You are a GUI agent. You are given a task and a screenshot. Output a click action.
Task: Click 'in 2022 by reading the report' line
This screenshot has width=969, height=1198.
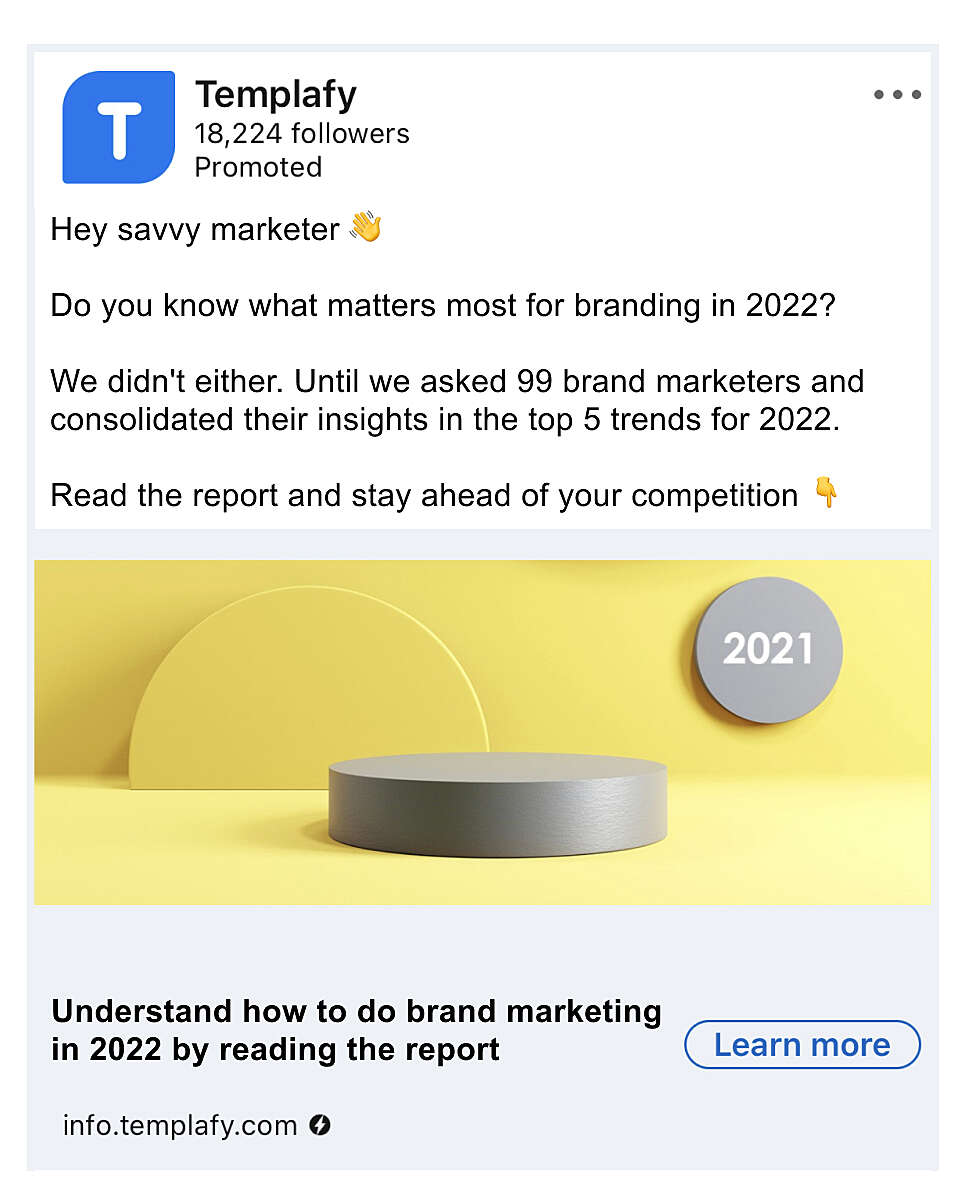(x=275, y=1049)
